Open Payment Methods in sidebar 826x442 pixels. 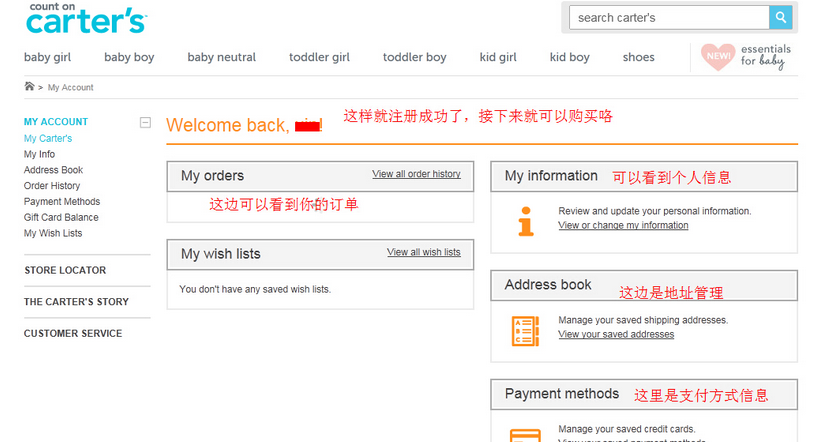[x=62, y=202]
